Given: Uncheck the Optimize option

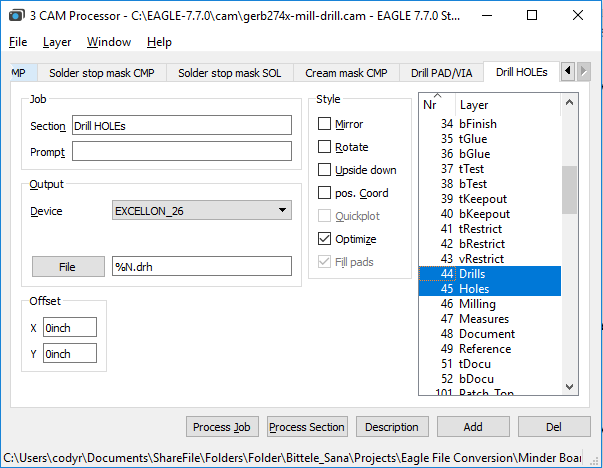Looking at the screenshot, I should pyautogui.click(x=325, y=239).
